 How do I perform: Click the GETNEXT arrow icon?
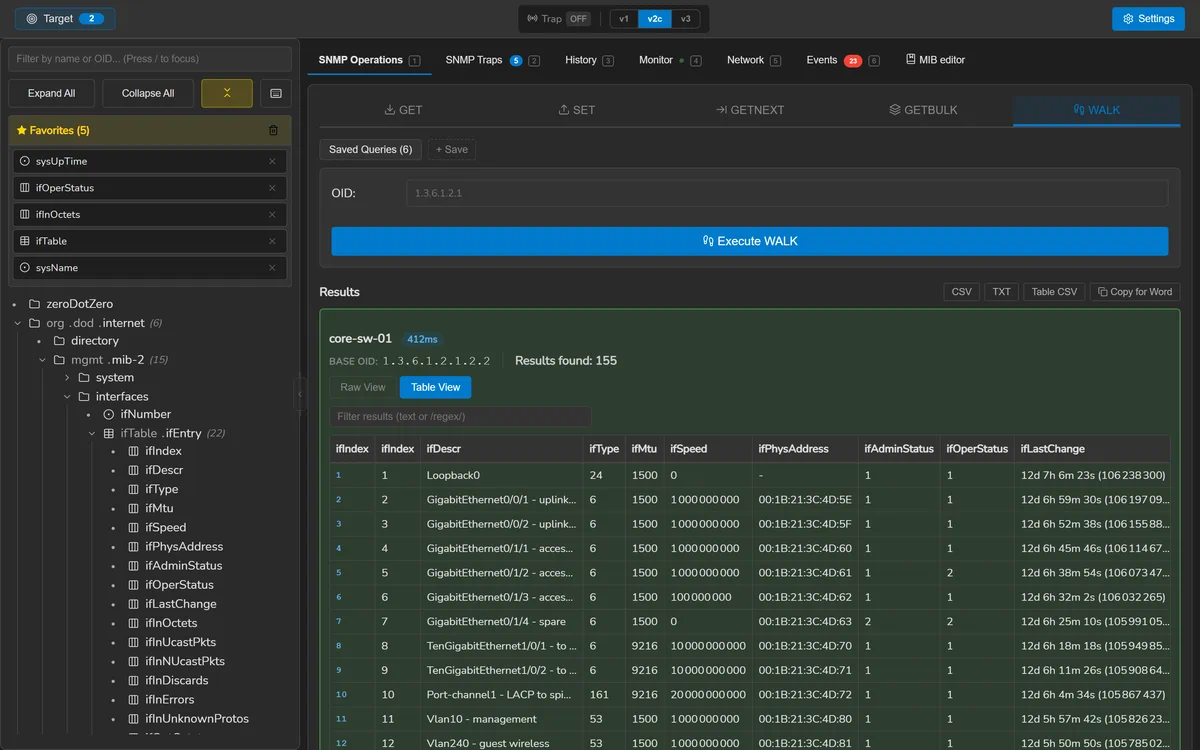pos(721,110)
